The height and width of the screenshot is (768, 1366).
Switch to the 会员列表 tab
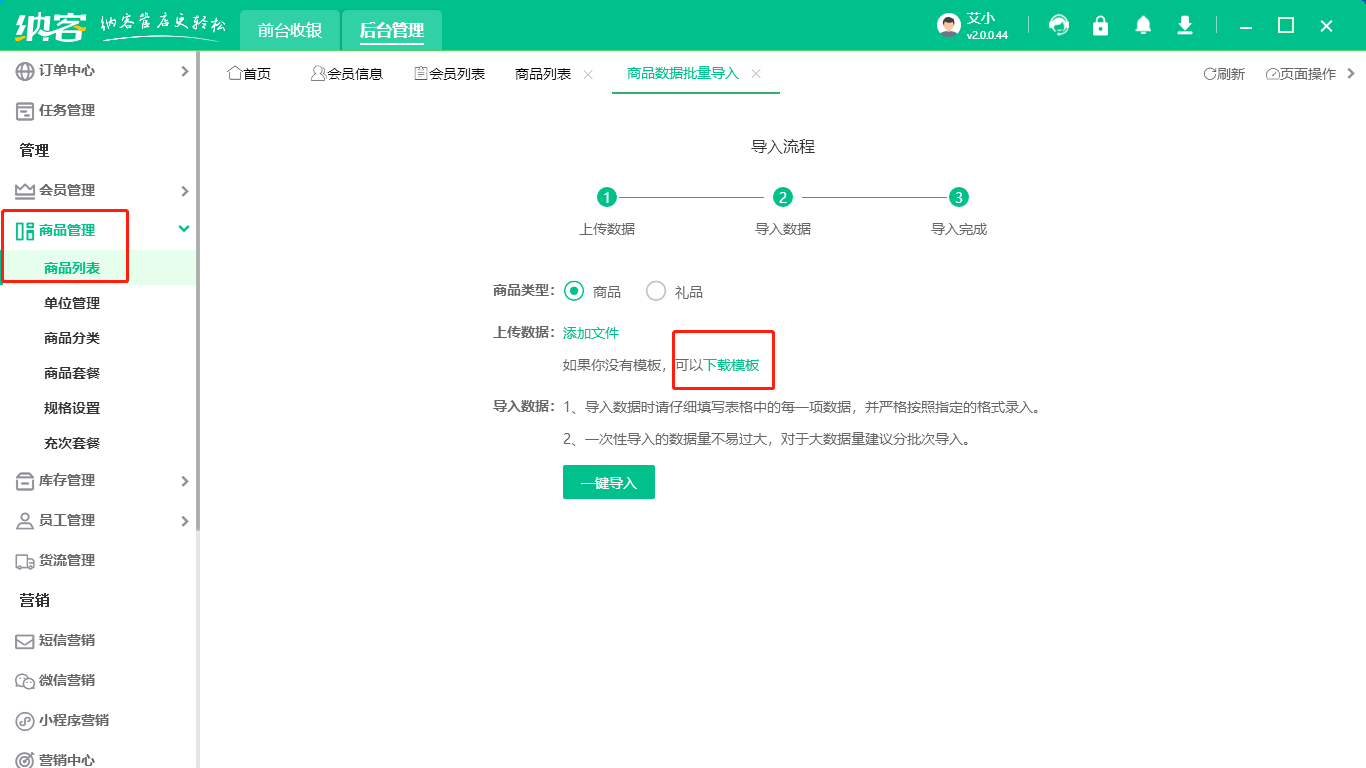pos(448,73)
